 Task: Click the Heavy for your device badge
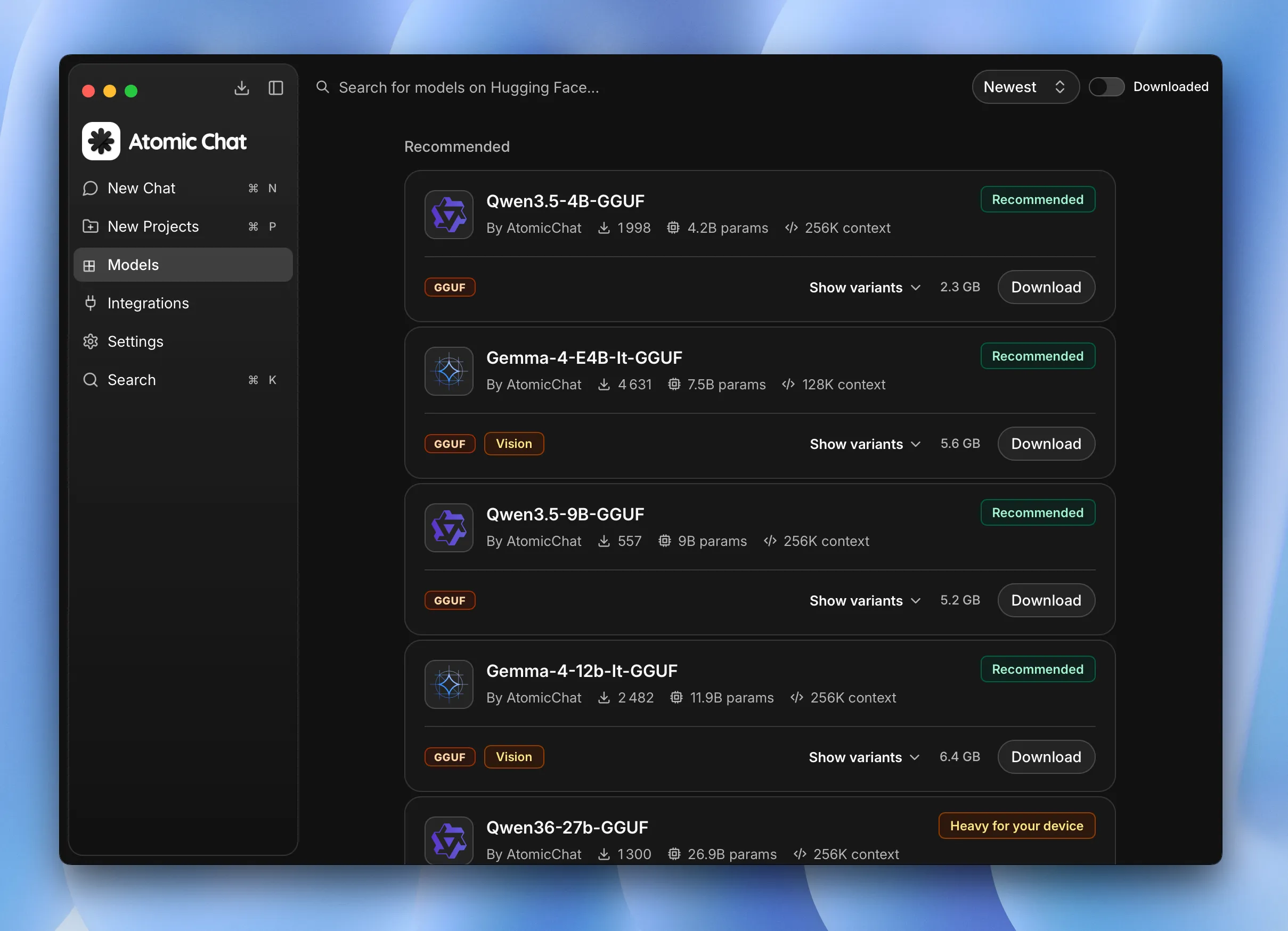point(1016,826)
